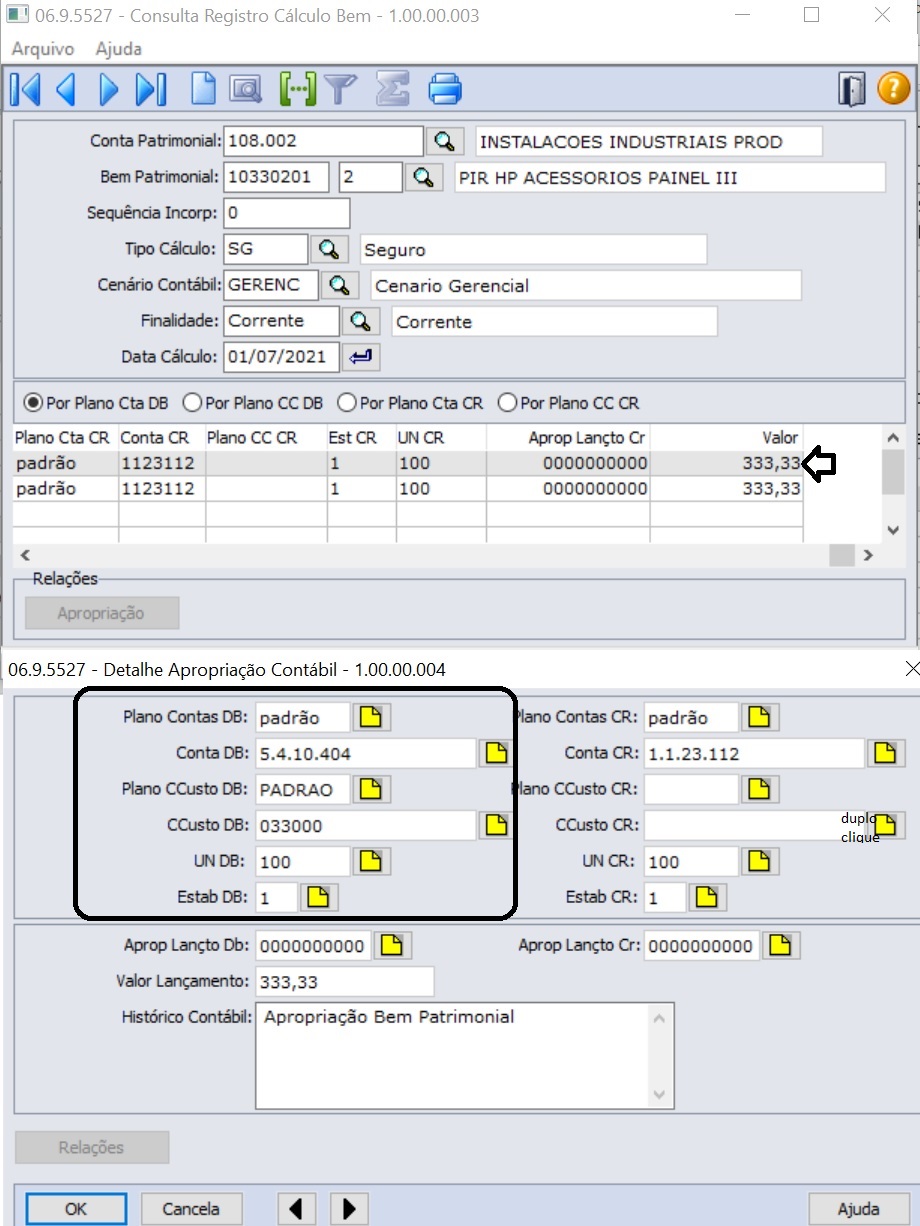Click the Histórico Contábil text area
Image resolution: width=920 pixels, height=1226 pixels.
(x=464, y=1055)
